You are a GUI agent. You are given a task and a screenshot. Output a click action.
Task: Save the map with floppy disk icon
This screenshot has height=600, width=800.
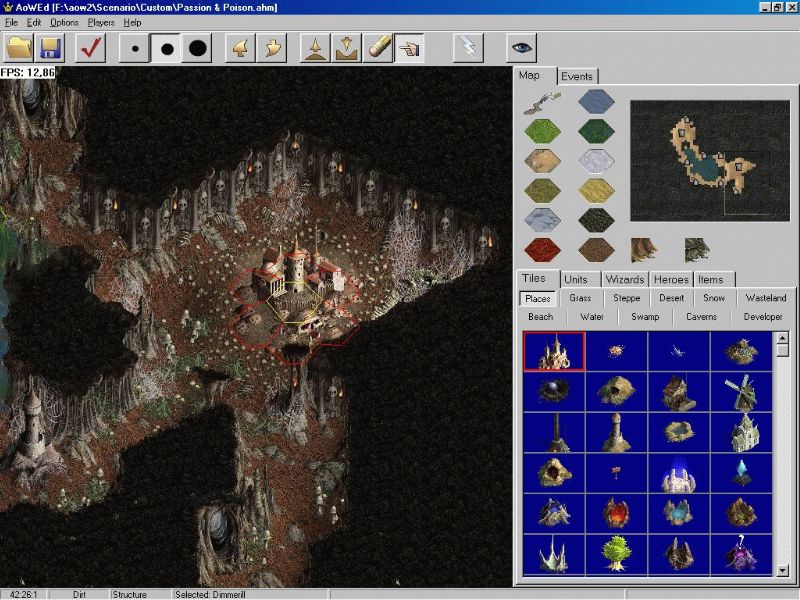51,48
